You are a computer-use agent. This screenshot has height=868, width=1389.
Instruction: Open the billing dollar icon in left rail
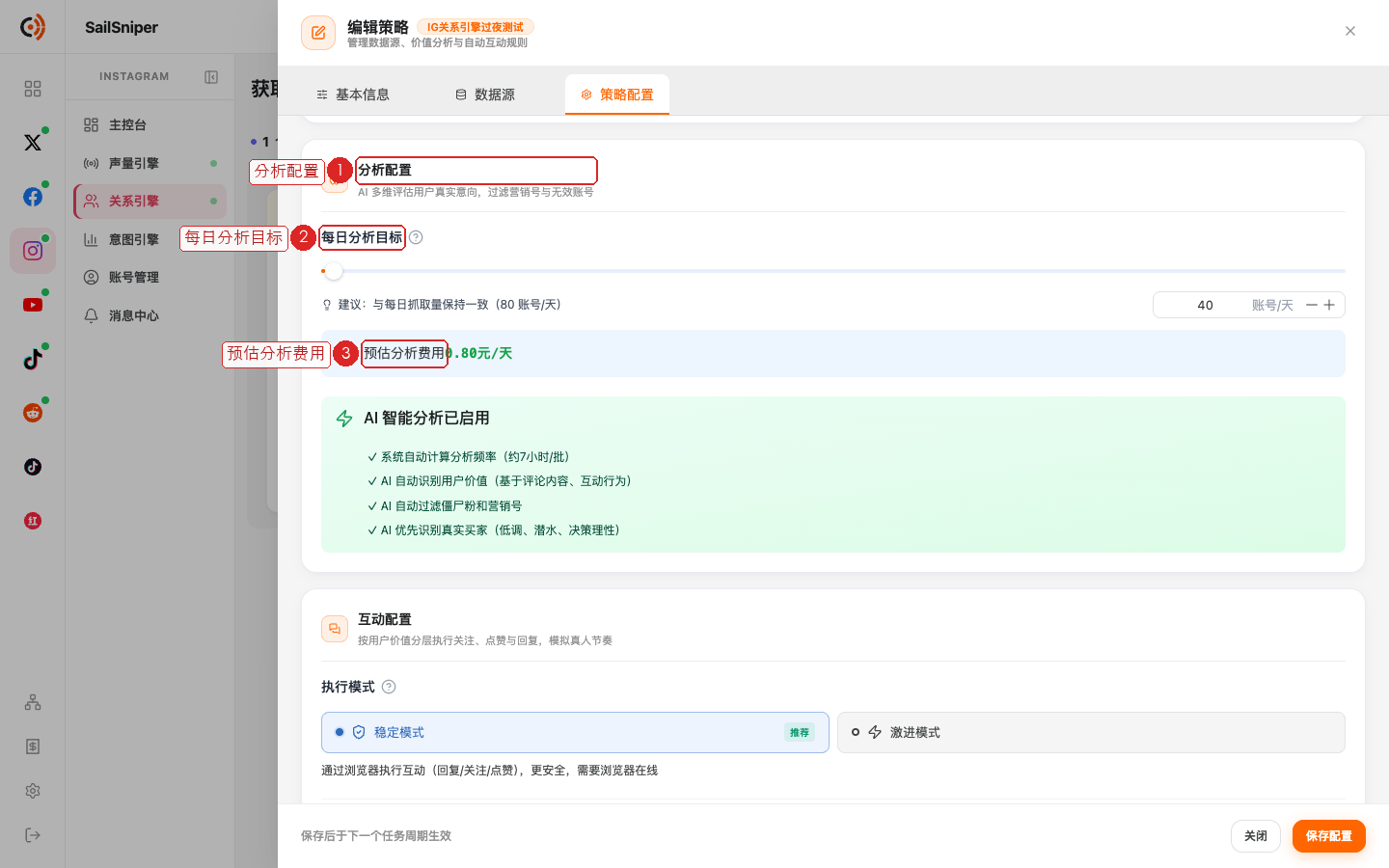click(33, 746)
